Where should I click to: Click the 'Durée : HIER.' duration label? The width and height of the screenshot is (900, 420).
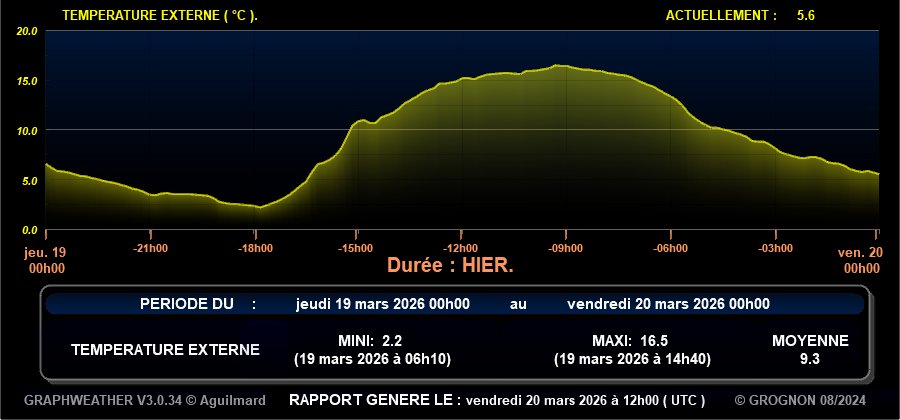[x=450, y=266]
